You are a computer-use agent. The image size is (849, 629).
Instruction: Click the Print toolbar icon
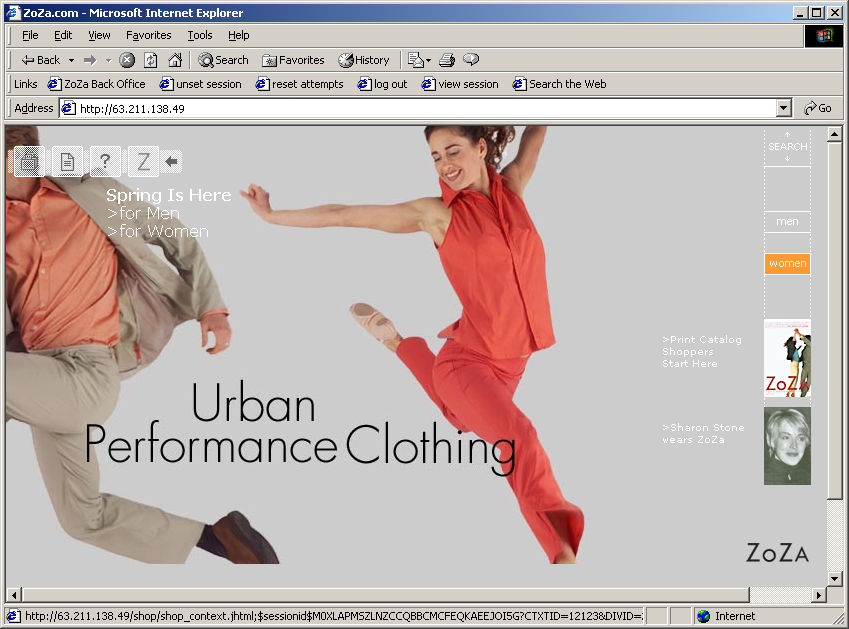point(447,60)
